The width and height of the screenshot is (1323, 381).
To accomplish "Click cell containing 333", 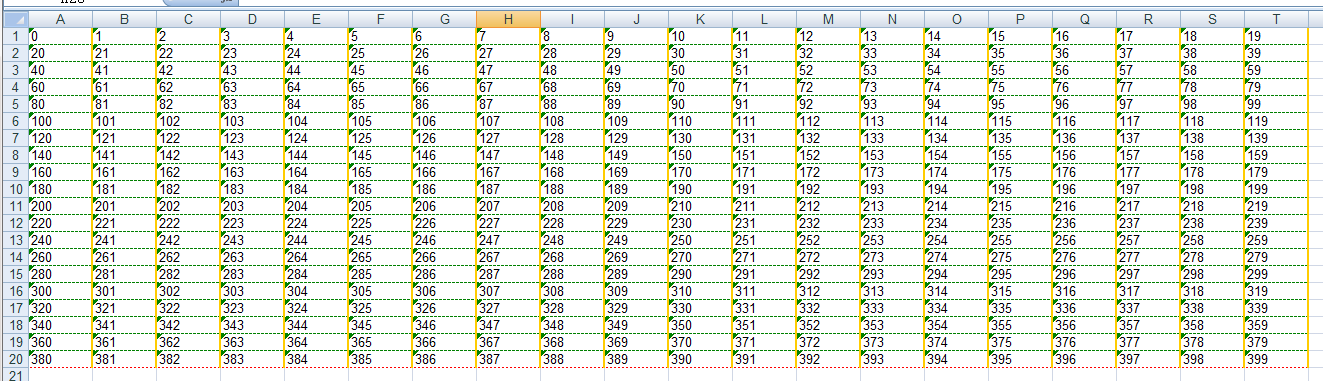I will tap(892, 308).
